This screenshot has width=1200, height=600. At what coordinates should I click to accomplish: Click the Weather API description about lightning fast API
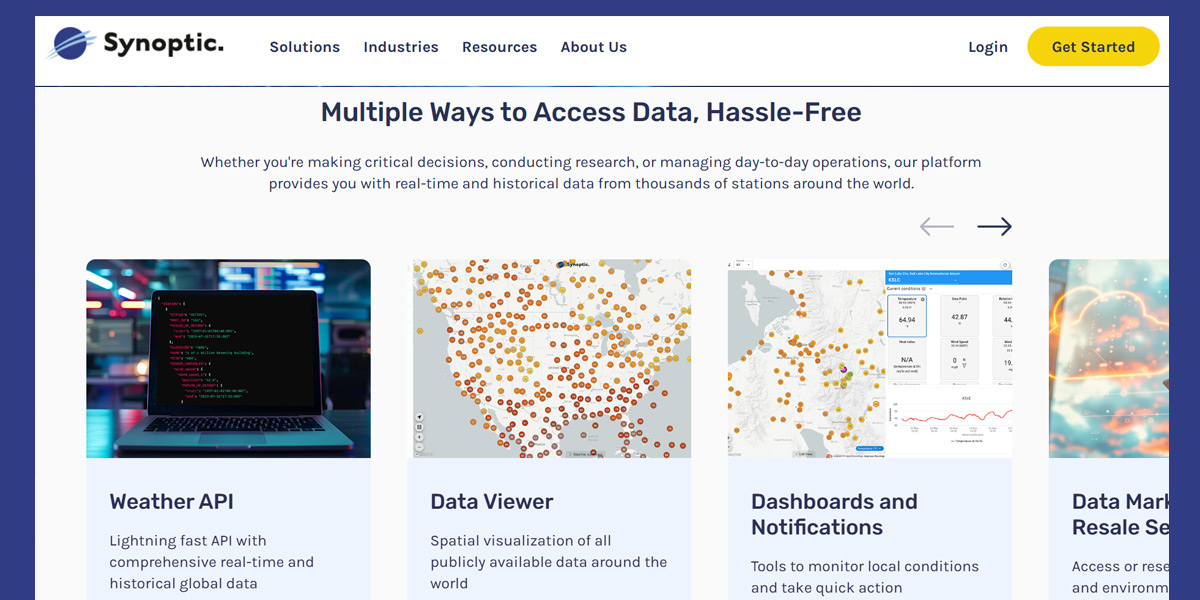211,562
